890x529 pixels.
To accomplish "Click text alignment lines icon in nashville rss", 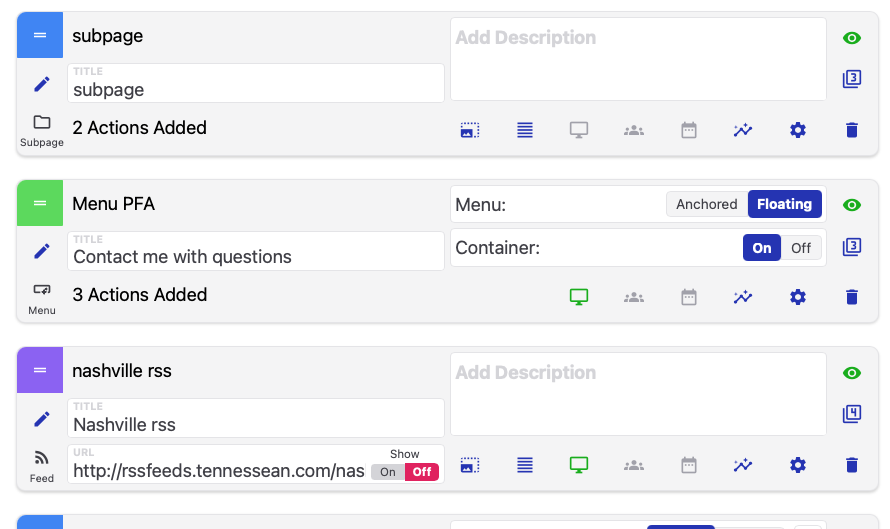I will pos(525,465).
